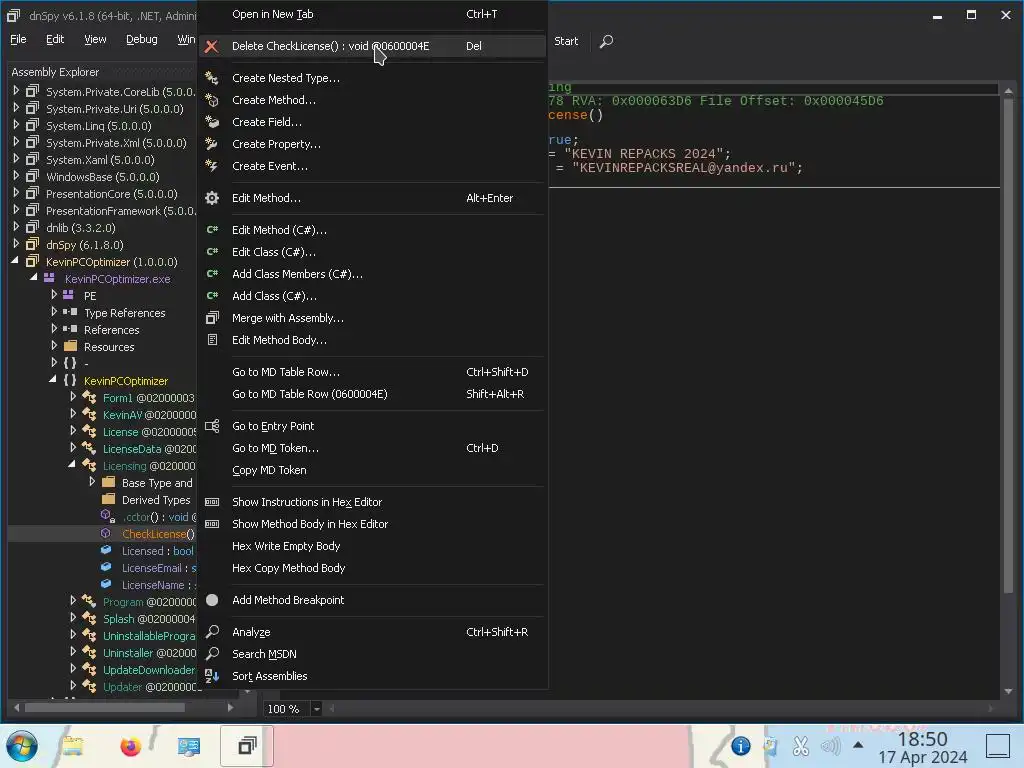This screenshot has width=1024, height=768.
Task: Click the CheckLicense method cube icon
Action: pyautogui.click(x=106, y=534)
